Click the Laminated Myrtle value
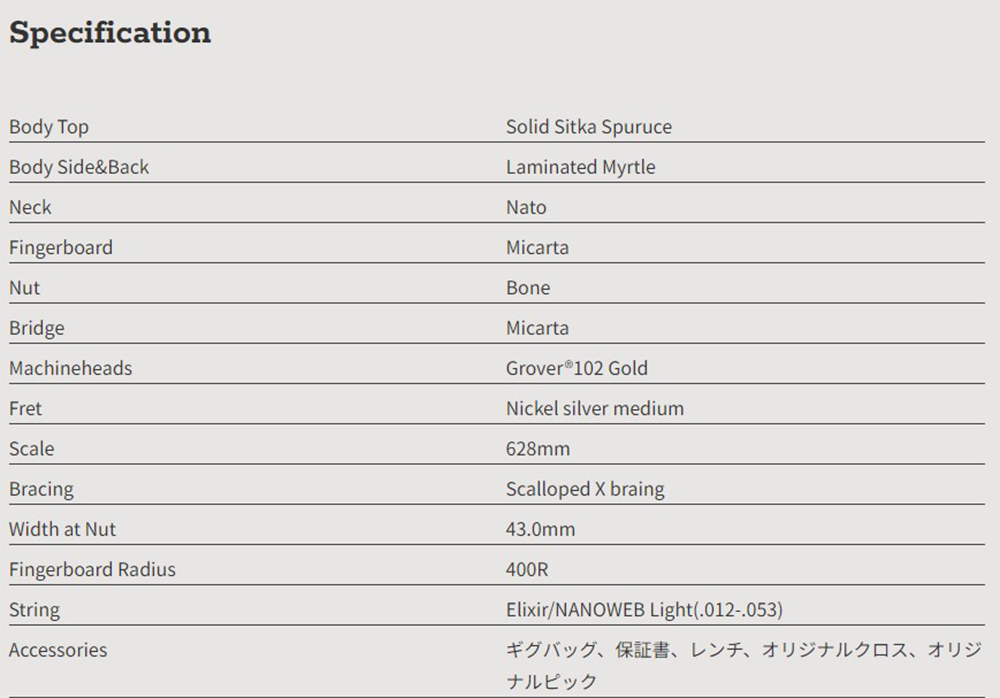The width and height of the screenshot is (1000, 698). 580,167
